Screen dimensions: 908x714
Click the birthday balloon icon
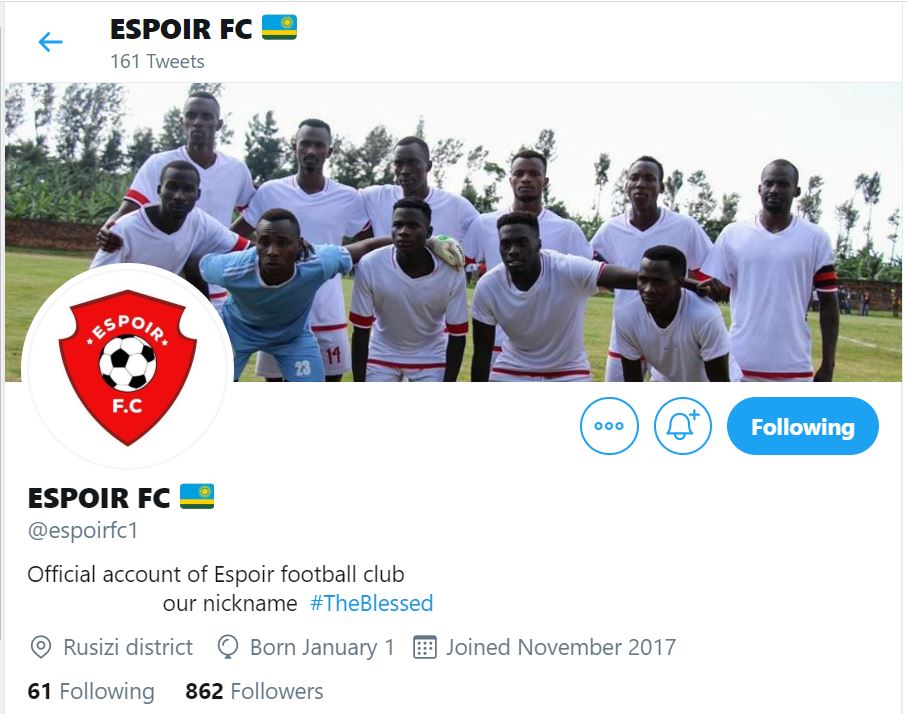pyautogui.click(x=228, y=647)
